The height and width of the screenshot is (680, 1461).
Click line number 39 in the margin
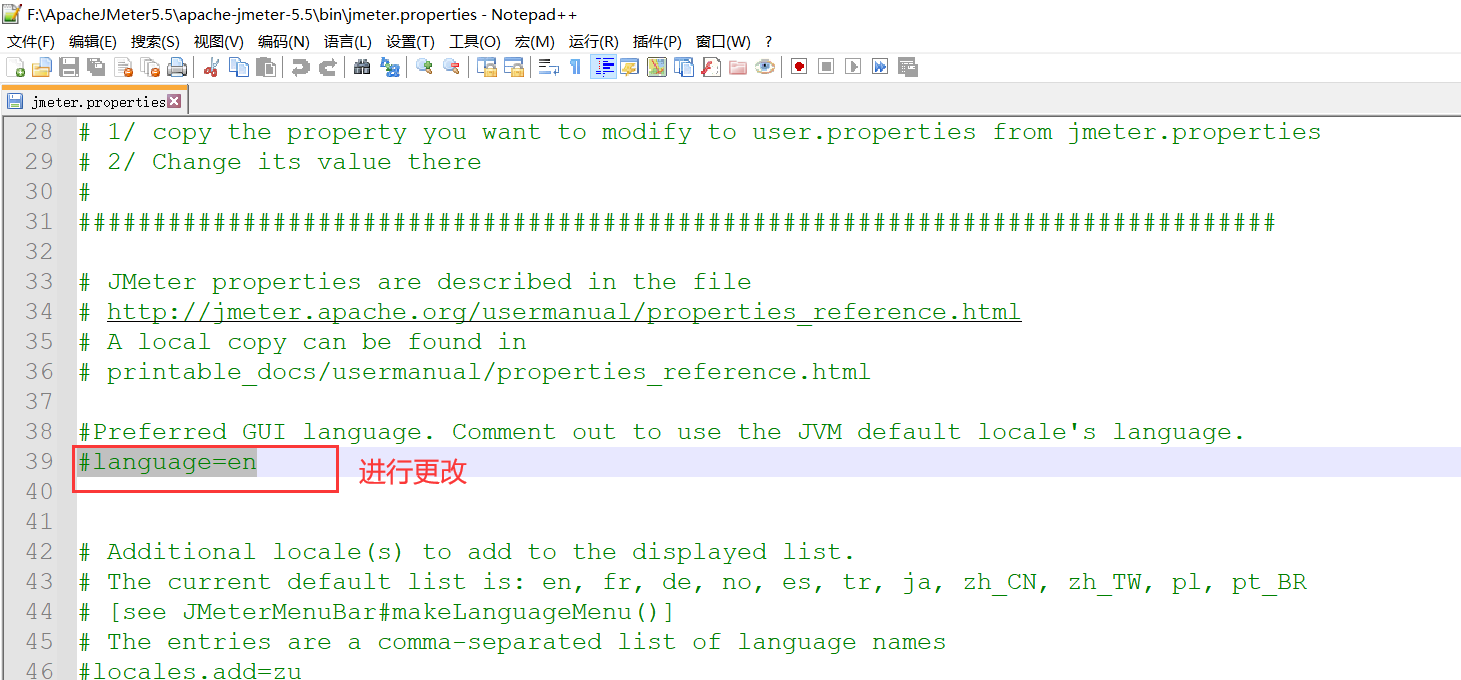click(x=39, y=462)
